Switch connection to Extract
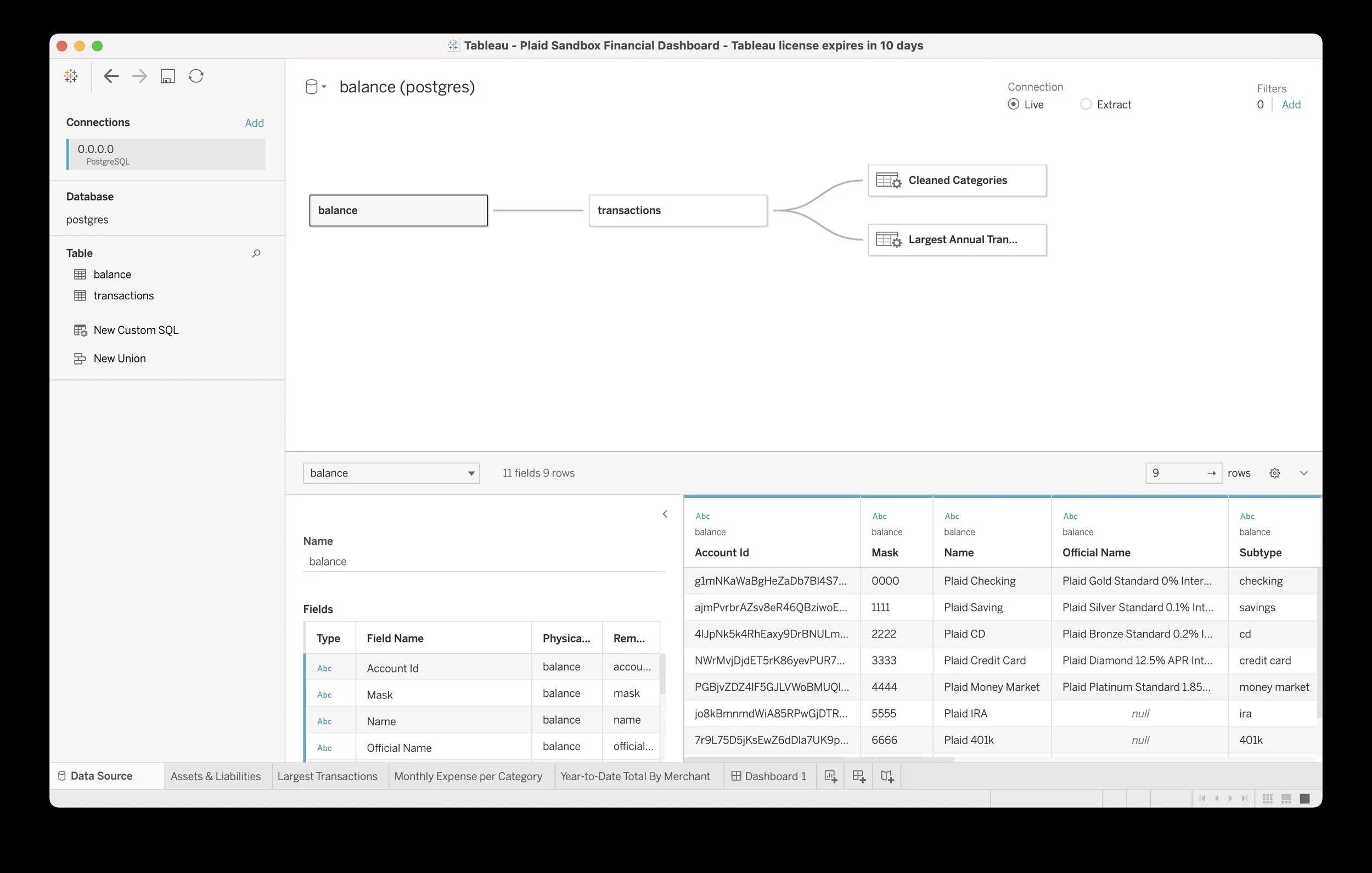Screen dimensions: 1372x873 click(1086, 104)
